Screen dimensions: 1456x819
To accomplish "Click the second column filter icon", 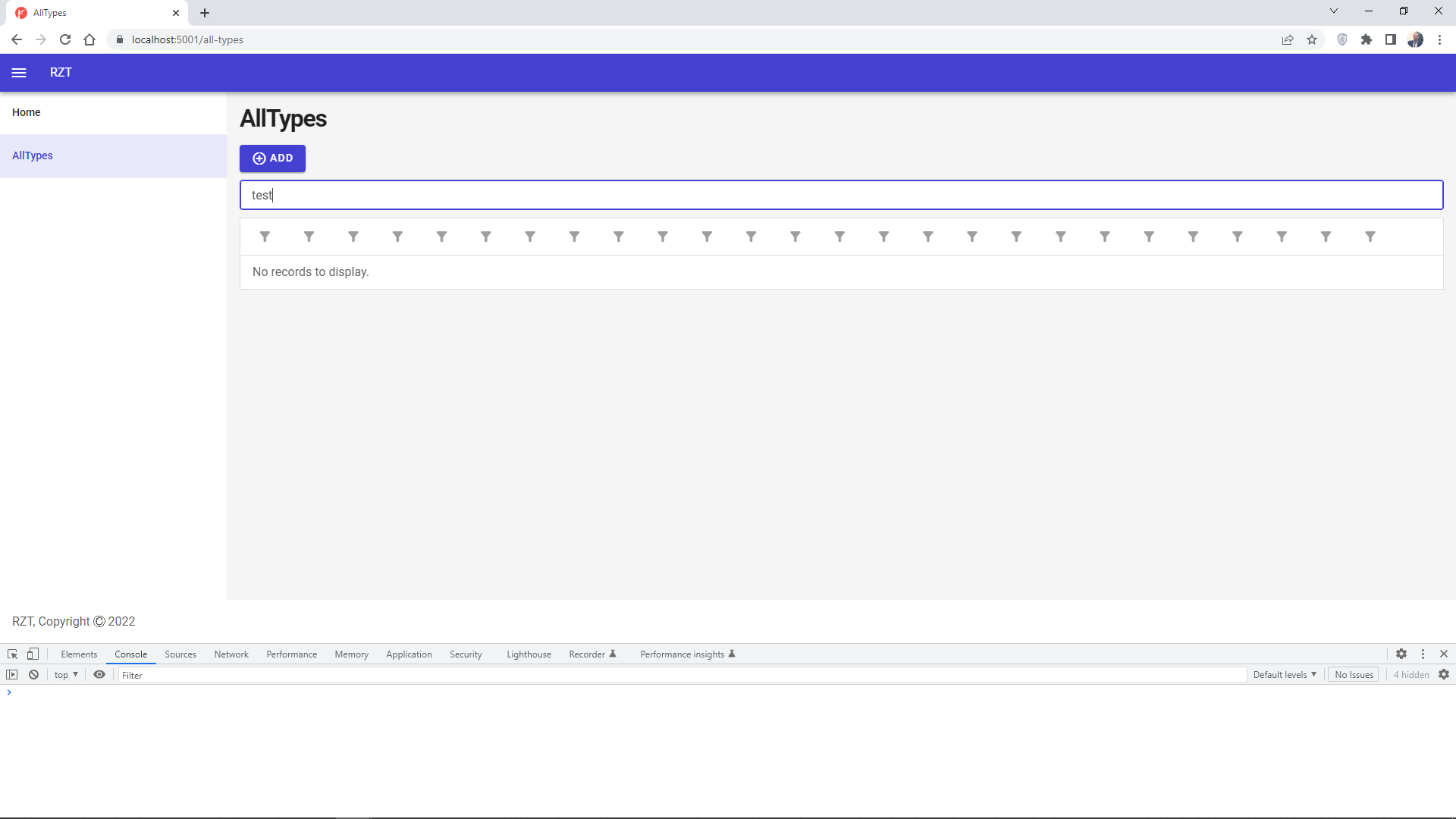I will point(309,237).
